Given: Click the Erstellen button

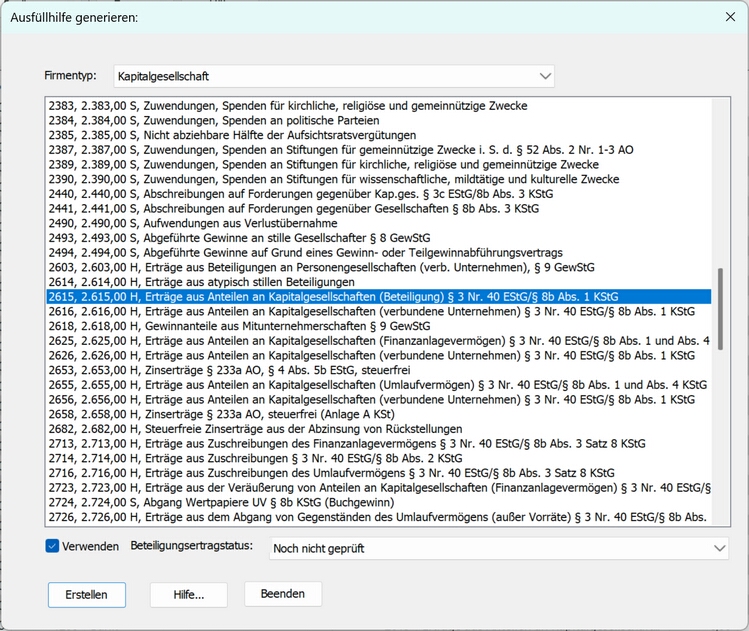Looking at the screenshot, I should (86, 595).
